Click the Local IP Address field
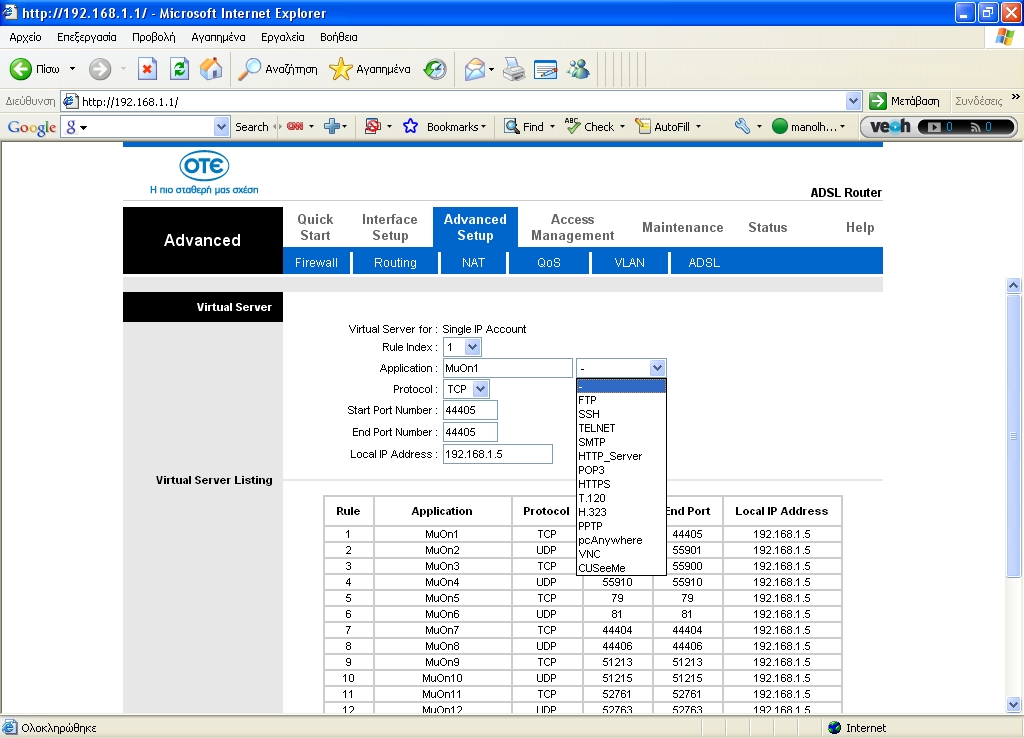 498,455
